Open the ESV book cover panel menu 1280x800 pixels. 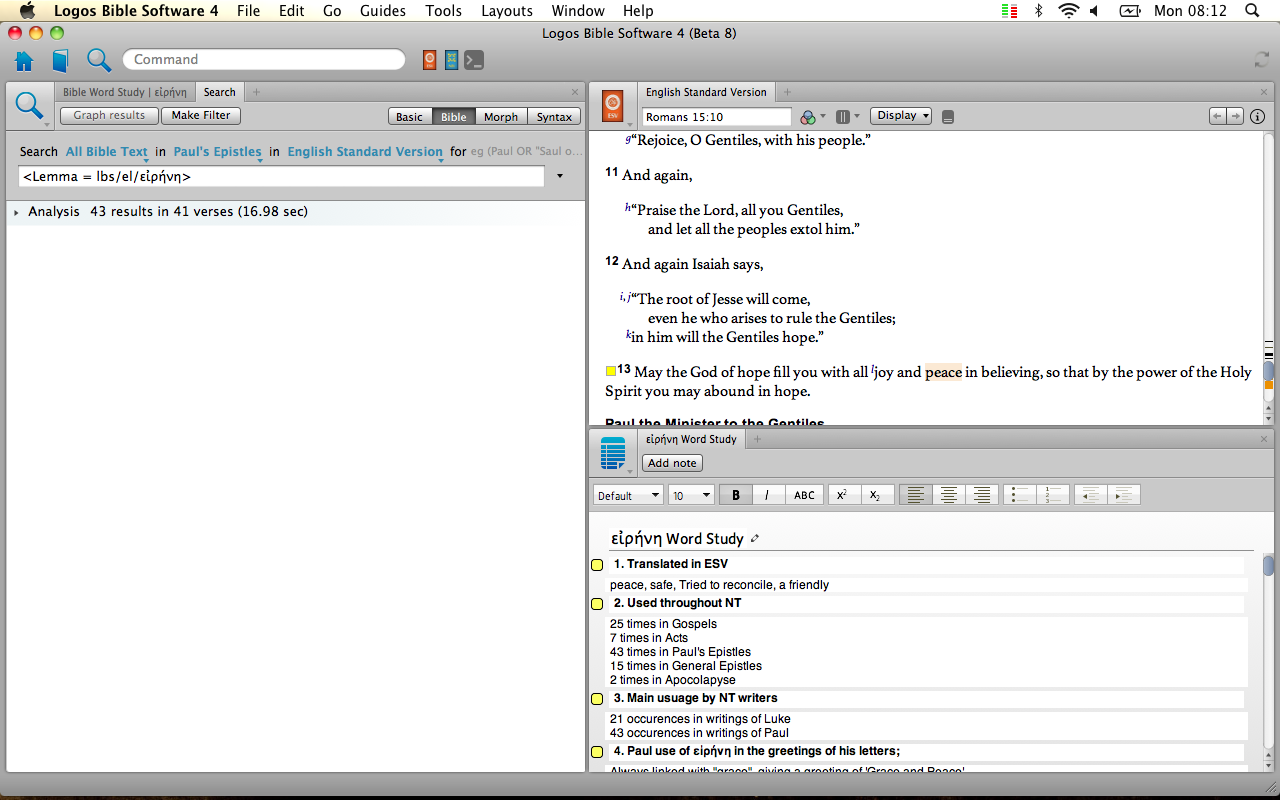click(614, 106)
